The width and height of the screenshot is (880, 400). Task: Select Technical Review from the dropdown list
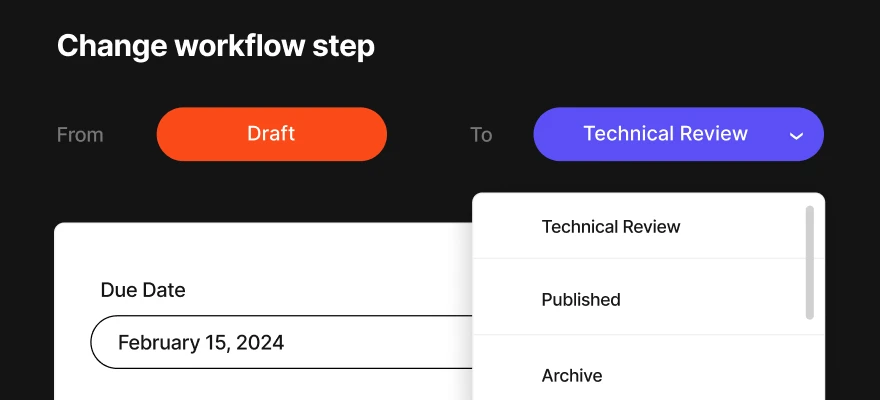click(610, 227)
